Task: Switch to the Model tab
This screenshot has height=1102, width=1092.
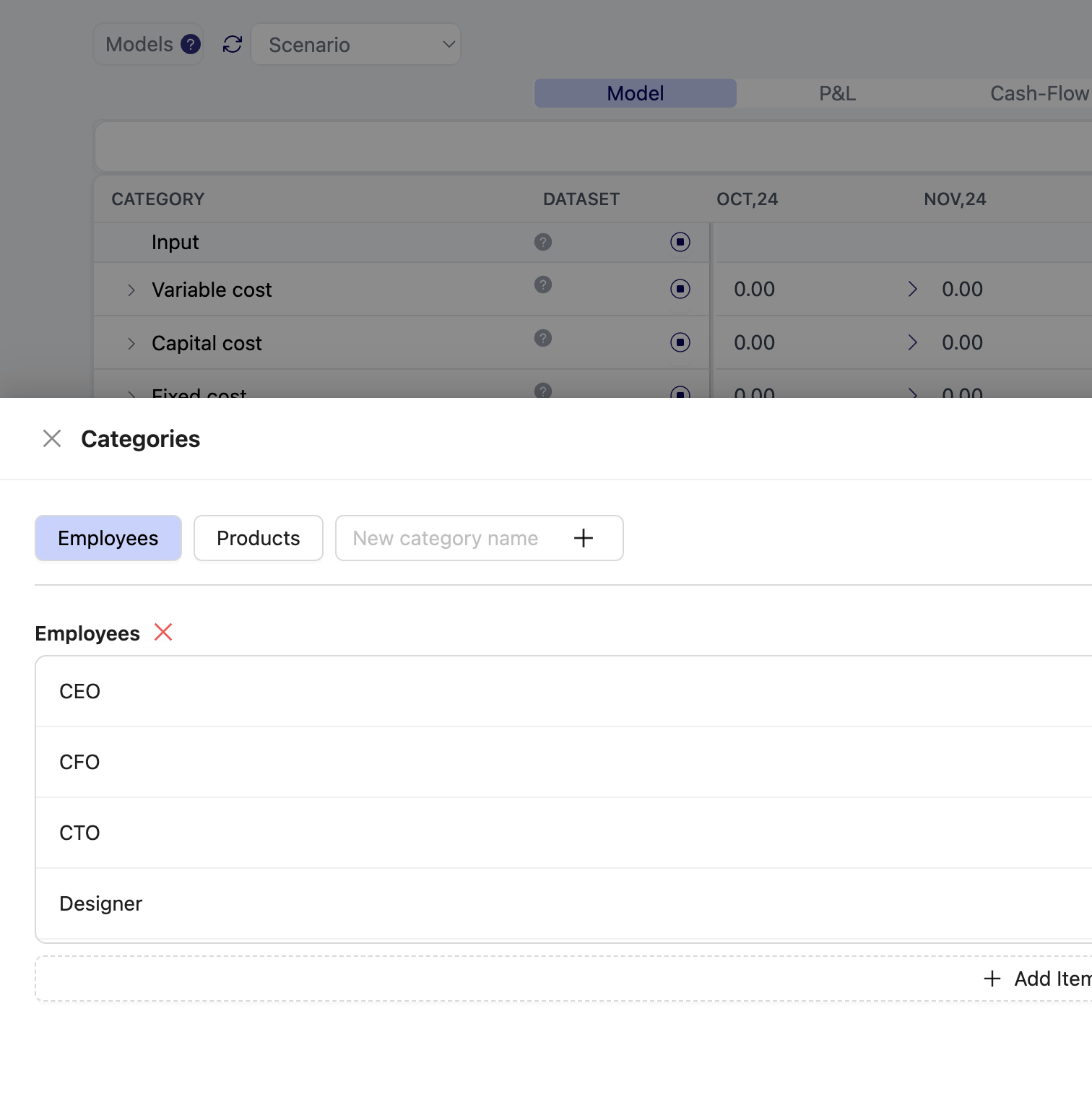Action: coord(636,93)
